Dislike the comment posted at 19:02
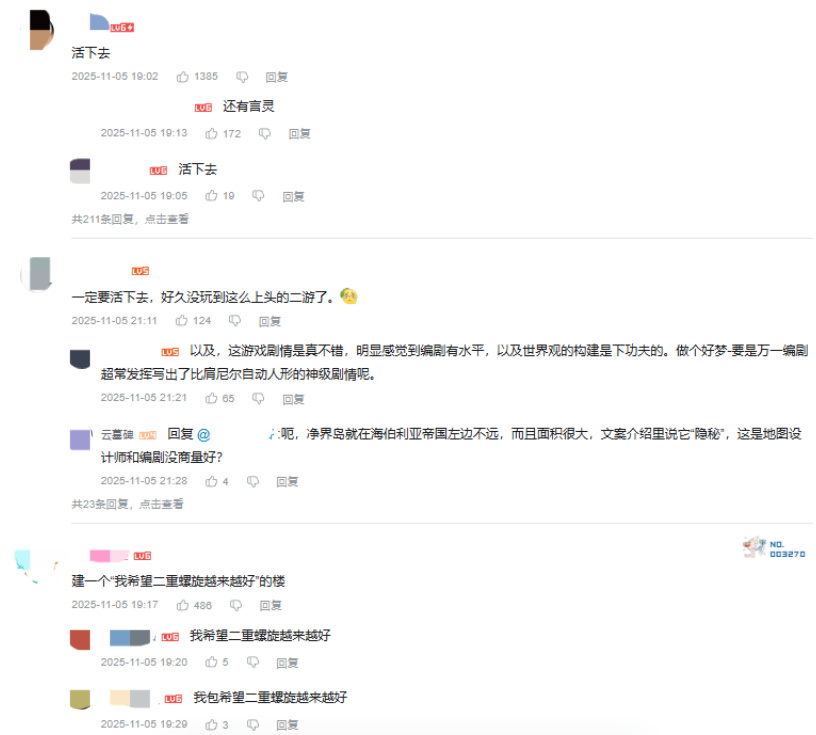816x735 pixels. pyautogui.click(x=242, y=77)
